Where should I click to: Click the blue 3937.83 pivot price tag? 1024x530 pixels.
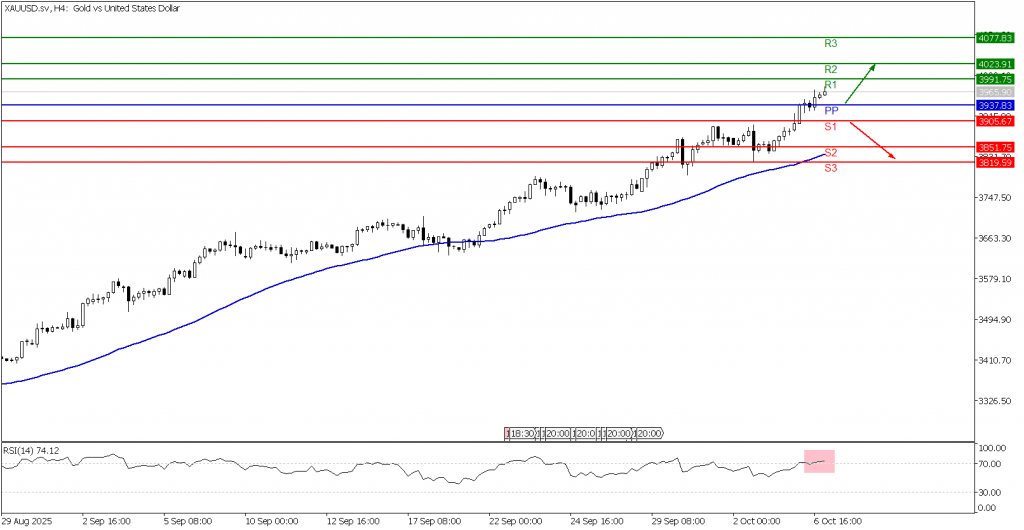[997, 105]
